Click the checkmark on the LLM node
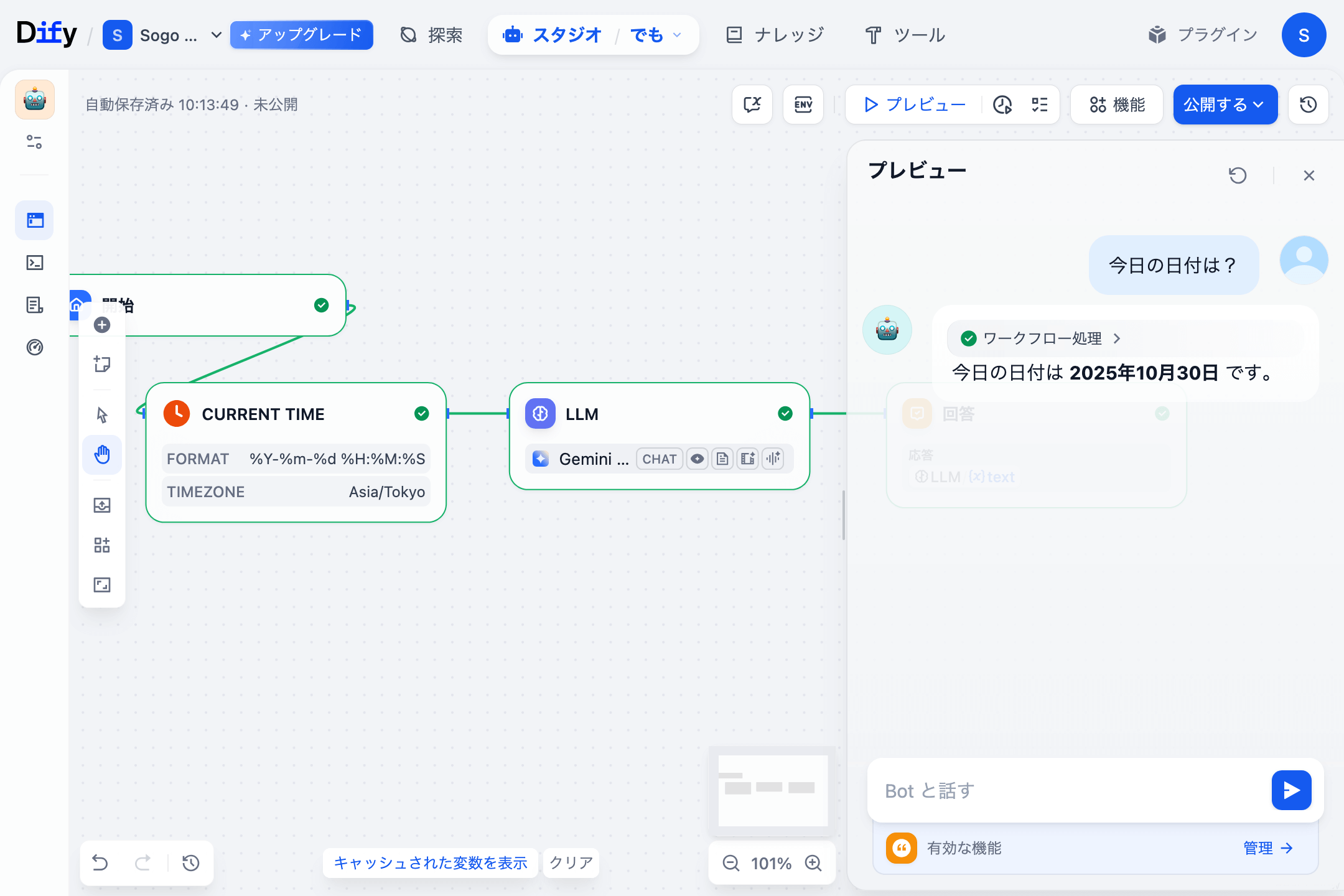This screenshot has height=896, width=1344. tap(785, 413)
